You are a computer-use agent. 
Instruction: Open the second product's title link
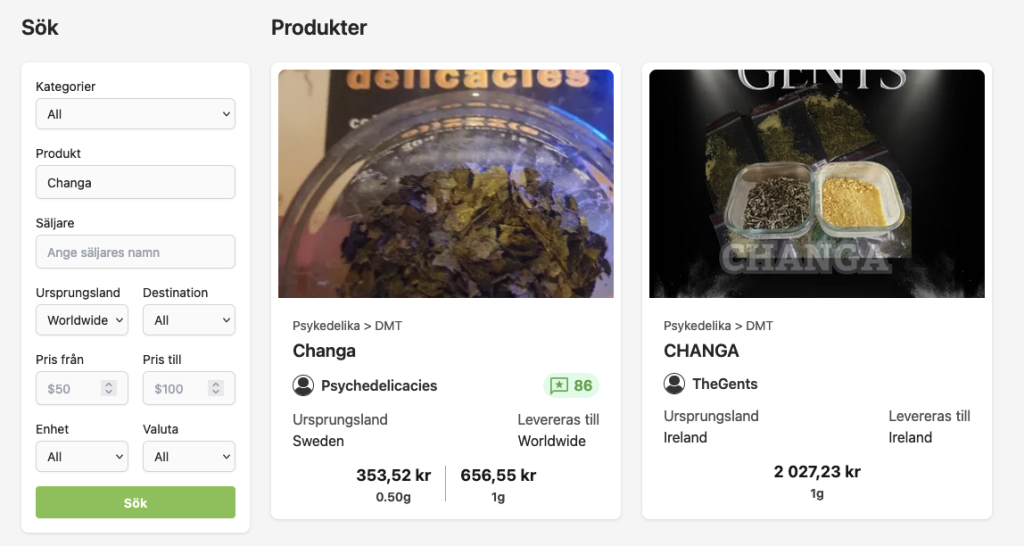tap(701, 351)
